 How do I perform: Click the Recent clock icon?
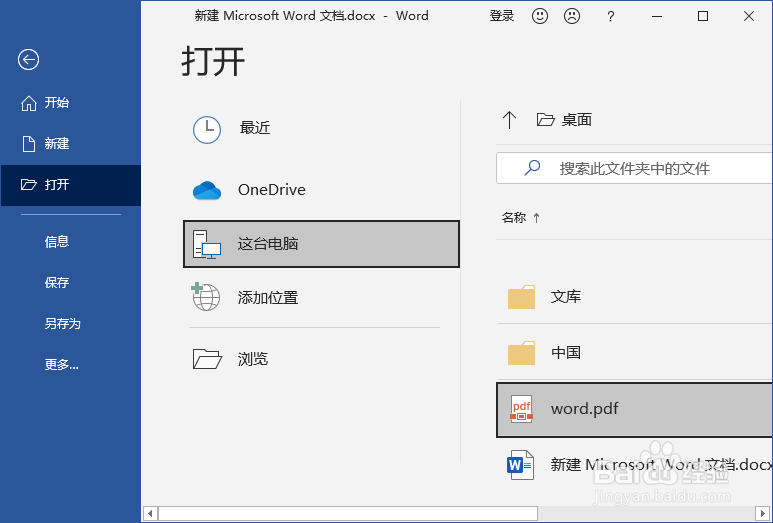click(206, 128)
